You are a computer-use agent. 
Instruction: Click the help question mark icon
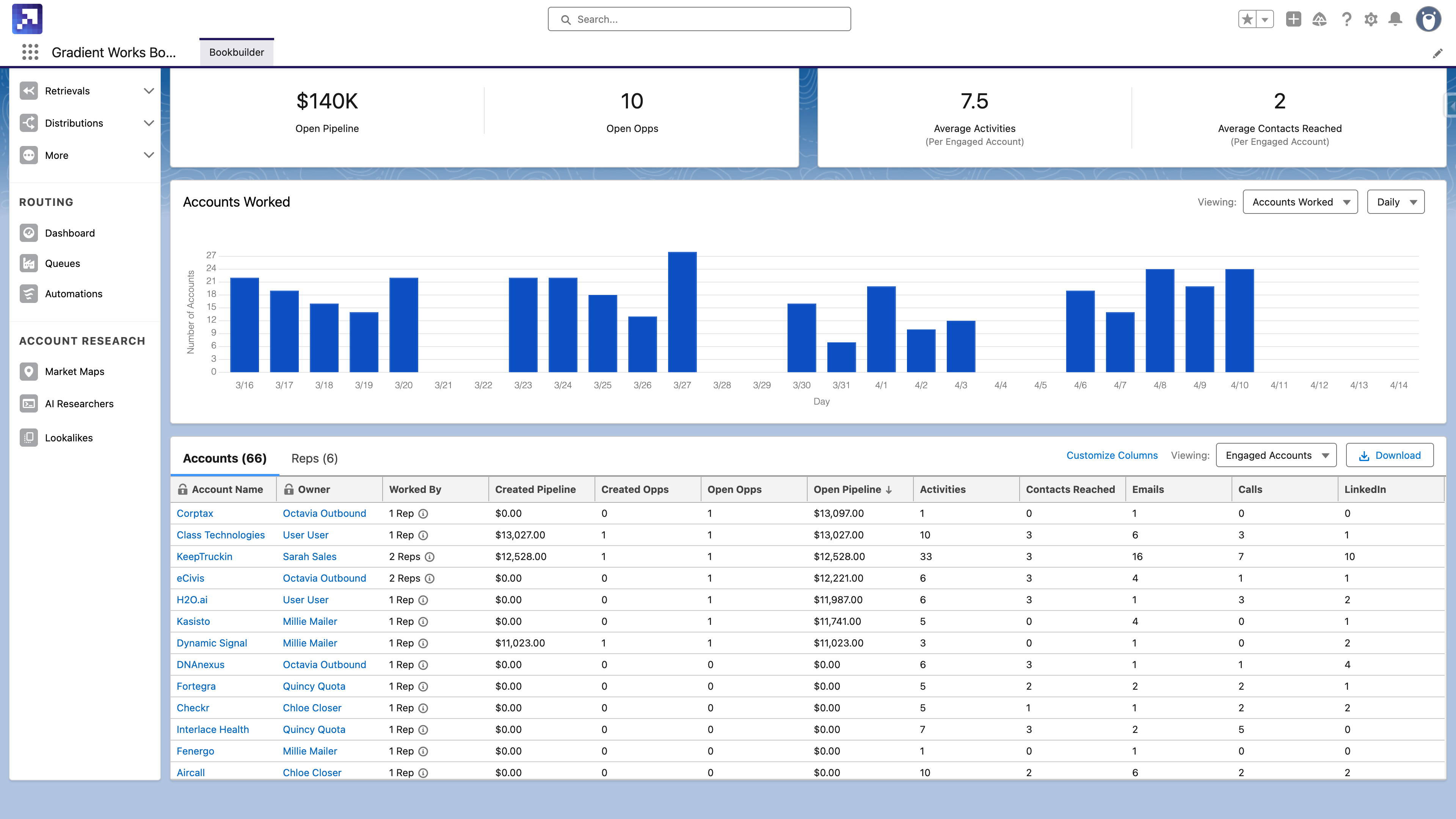[x=1347, y=19]
